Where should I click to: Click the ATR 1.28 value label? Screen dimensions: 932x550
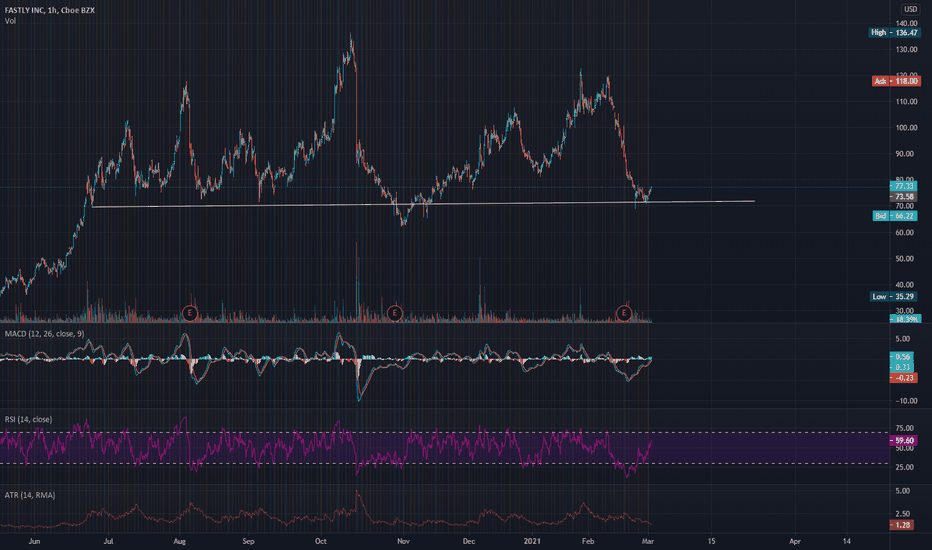coord(902,525)
